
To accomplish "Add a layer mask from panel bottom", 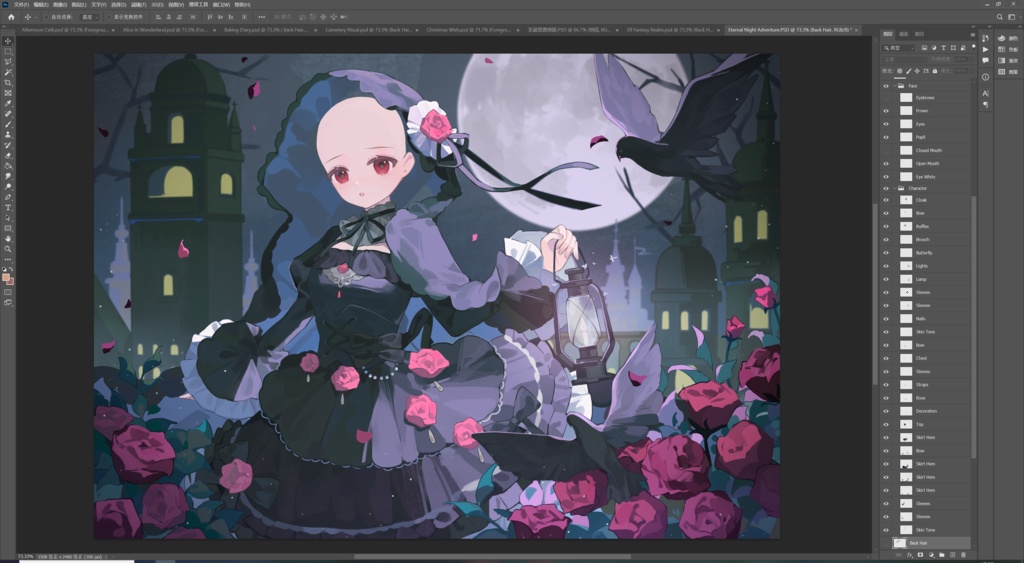I will pyautogui.click(x=920, y=555).
